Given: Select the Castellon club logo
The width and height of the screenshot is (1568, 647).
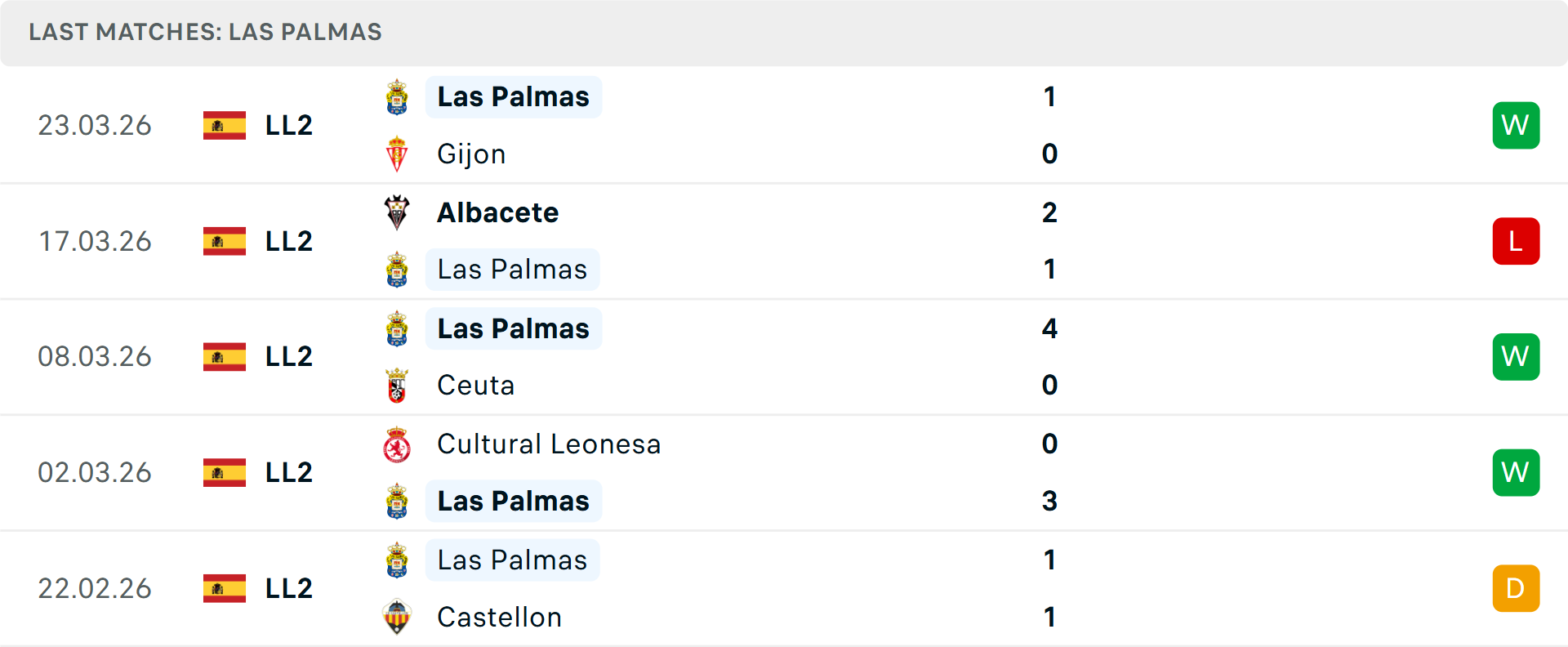Looking at the screenshot, I should point(397,618).
